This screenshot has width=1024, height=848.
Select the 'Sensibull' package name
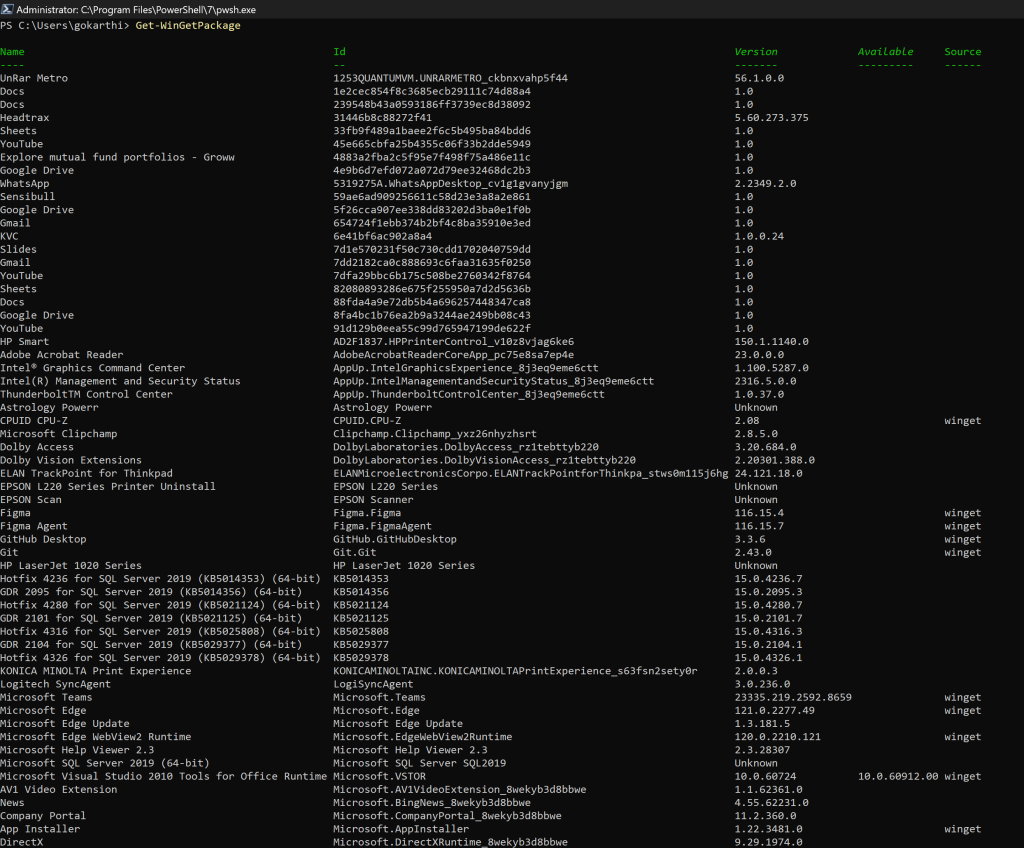click(x=27, y=197)
